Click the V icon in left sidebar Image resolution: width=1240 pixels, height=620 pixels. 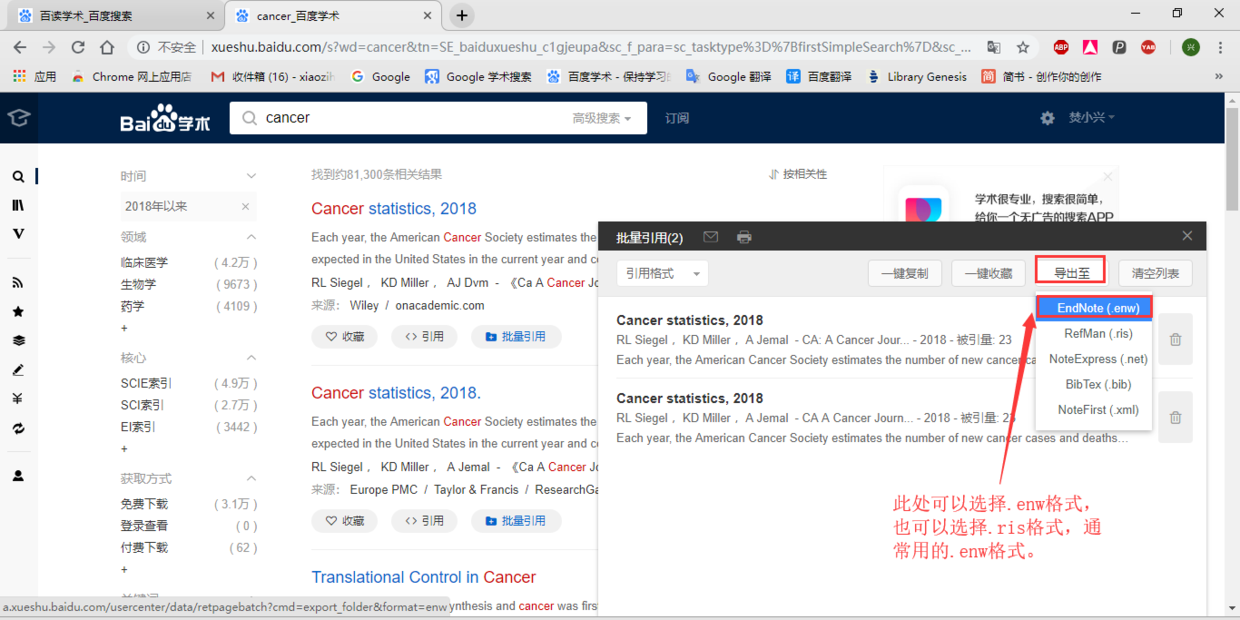18,234
